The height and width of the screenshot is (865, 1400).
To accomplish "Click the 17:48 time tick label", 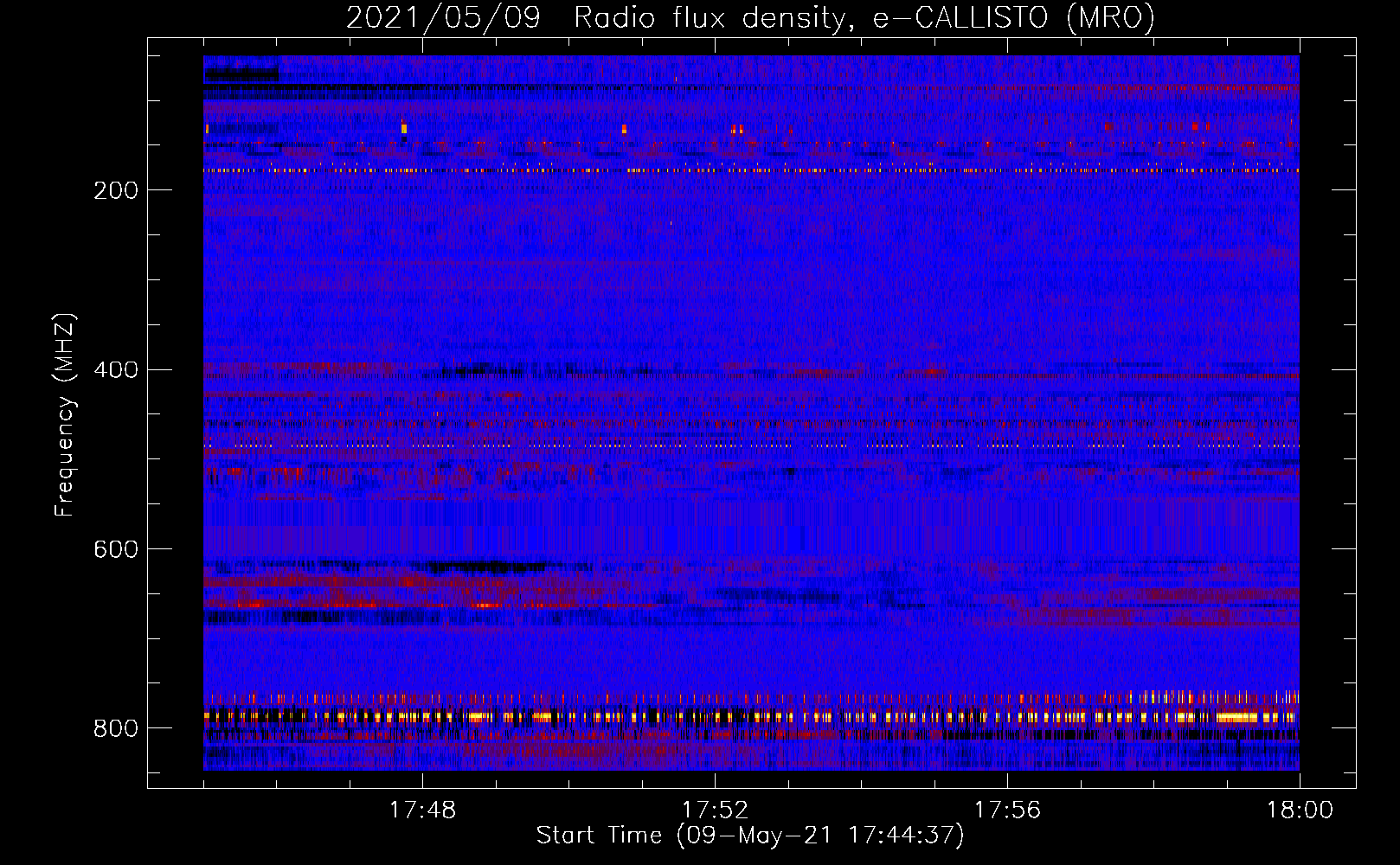I will (x=422, y=811).
